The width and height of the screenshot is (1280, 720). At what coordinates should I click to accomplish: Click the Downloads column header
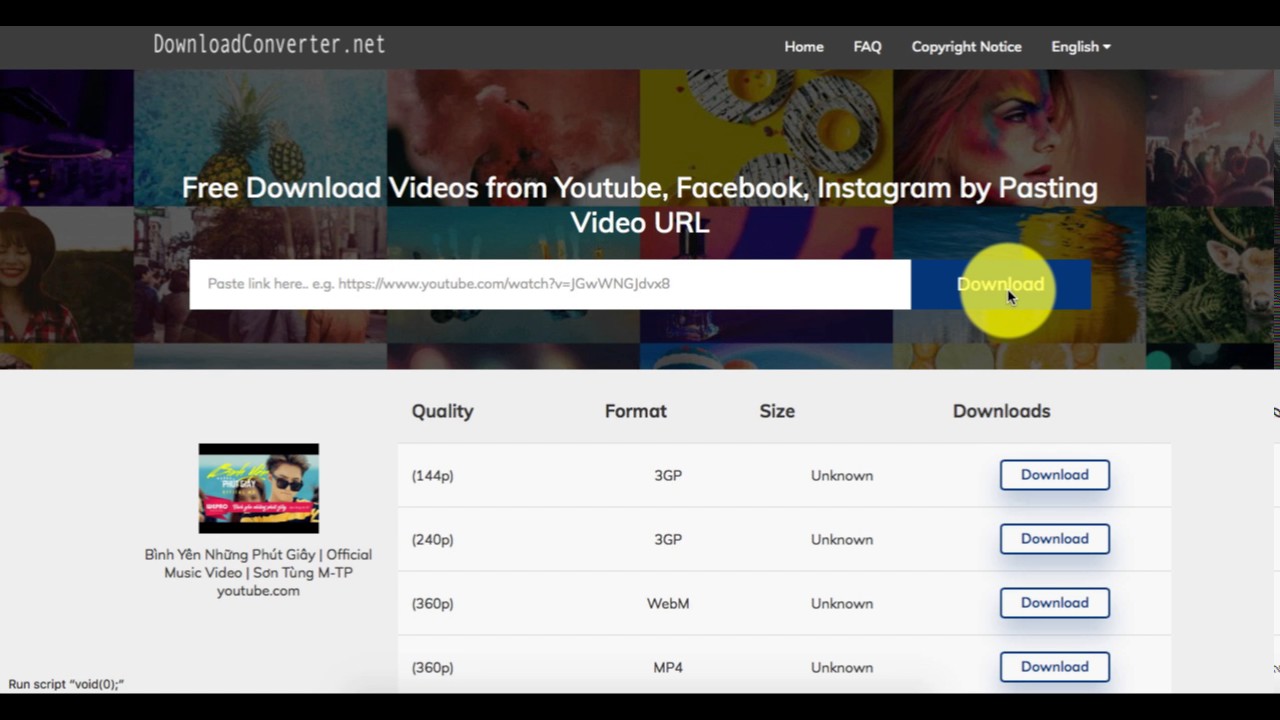coord(1001,411)
